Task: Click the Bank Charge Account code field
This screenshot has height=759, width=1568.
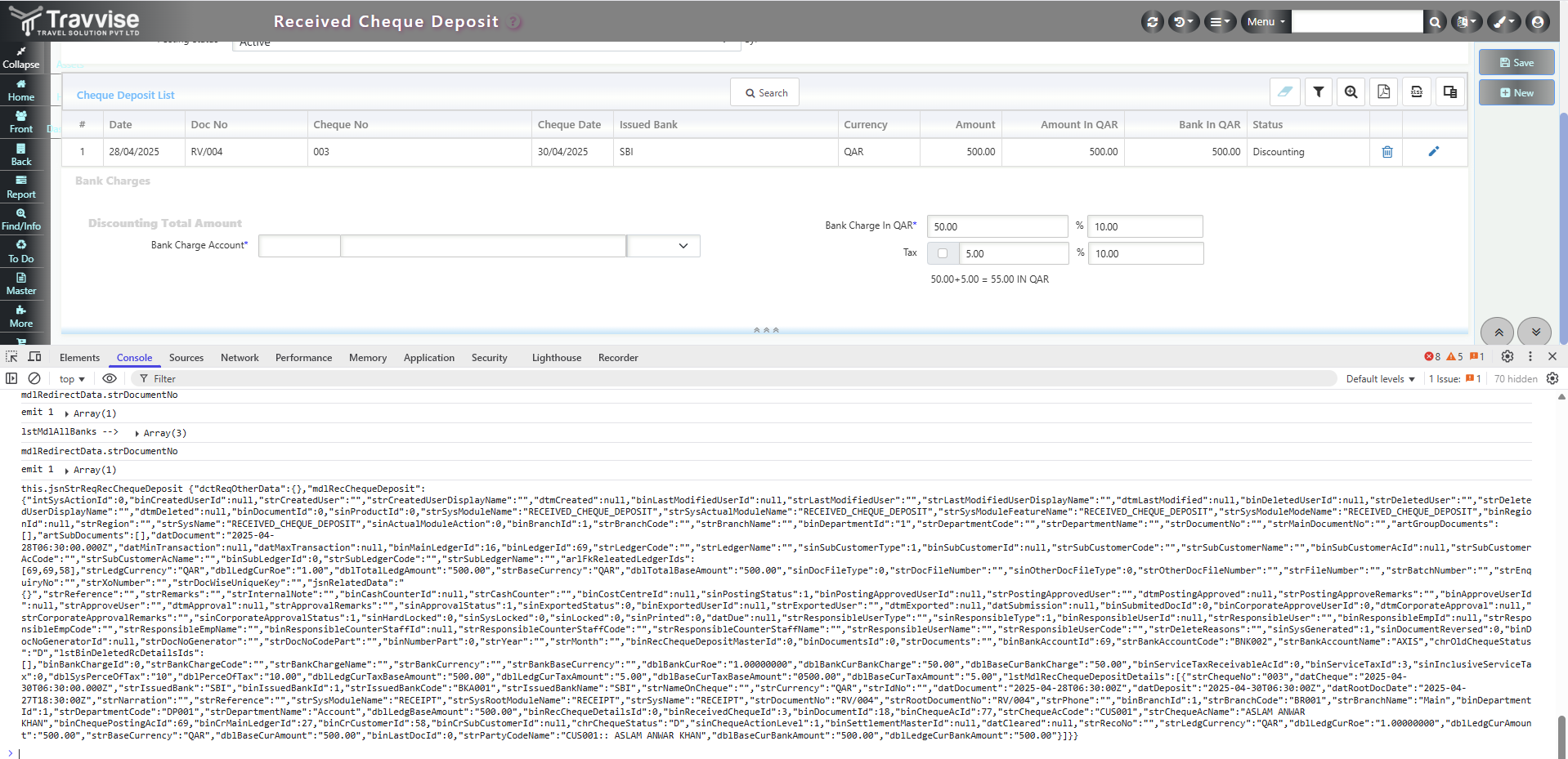Action: (x=299, y=246)
